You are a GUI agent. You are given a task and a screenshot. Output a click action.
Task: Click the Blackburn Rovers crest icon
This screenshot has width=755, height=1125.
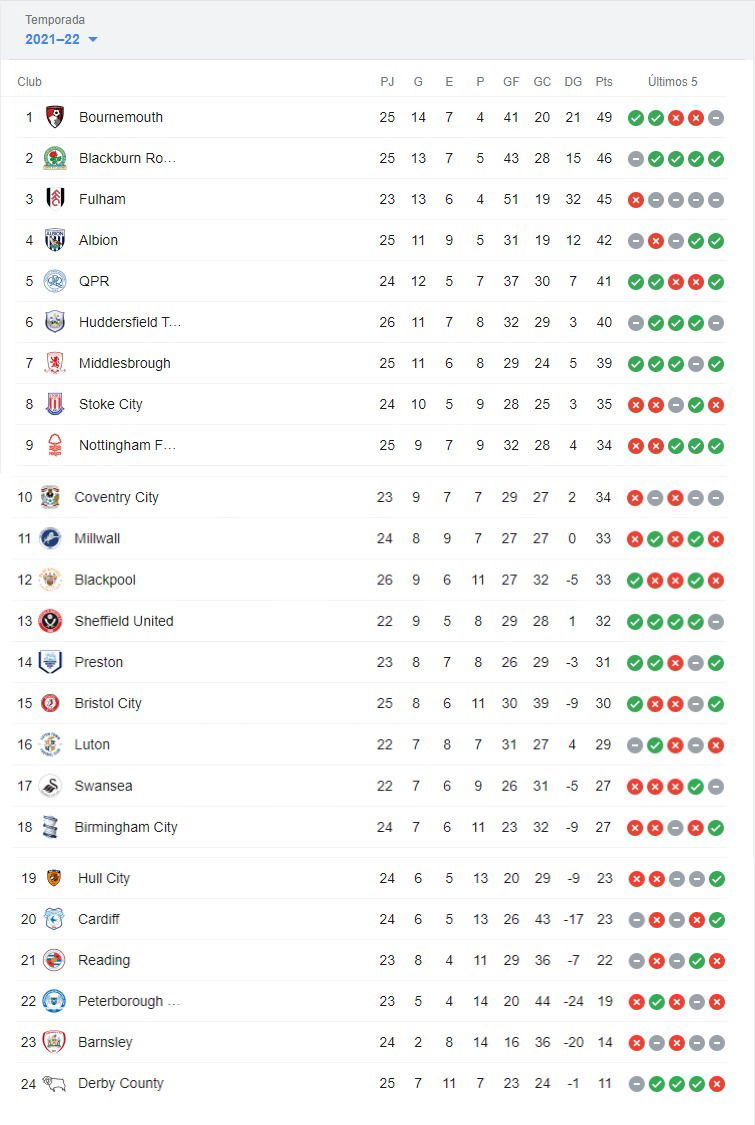[55, 158]
